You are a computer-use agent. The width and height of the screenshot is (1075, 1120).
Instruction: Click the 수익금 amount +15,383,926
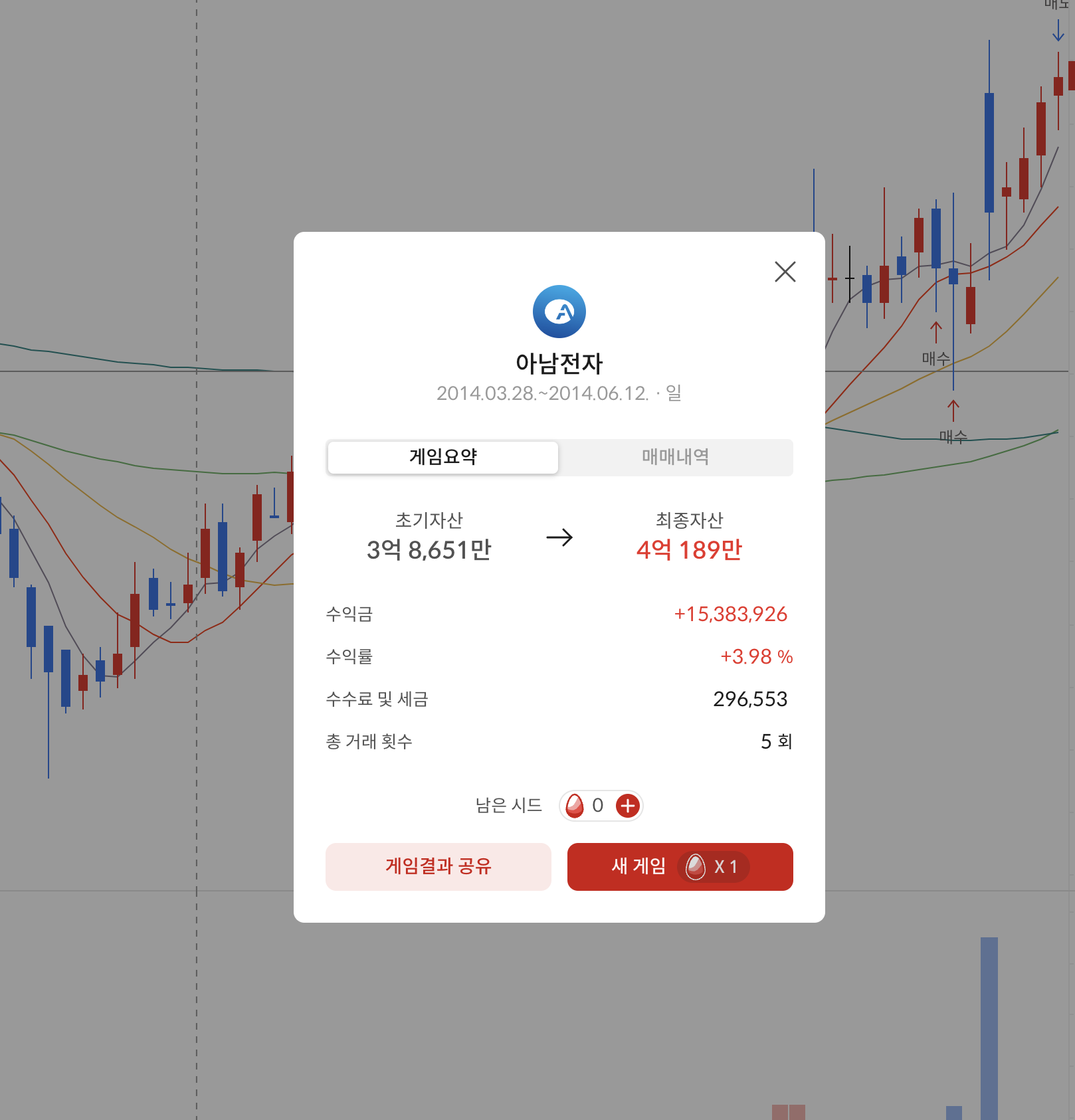click(x=730, y=614)
